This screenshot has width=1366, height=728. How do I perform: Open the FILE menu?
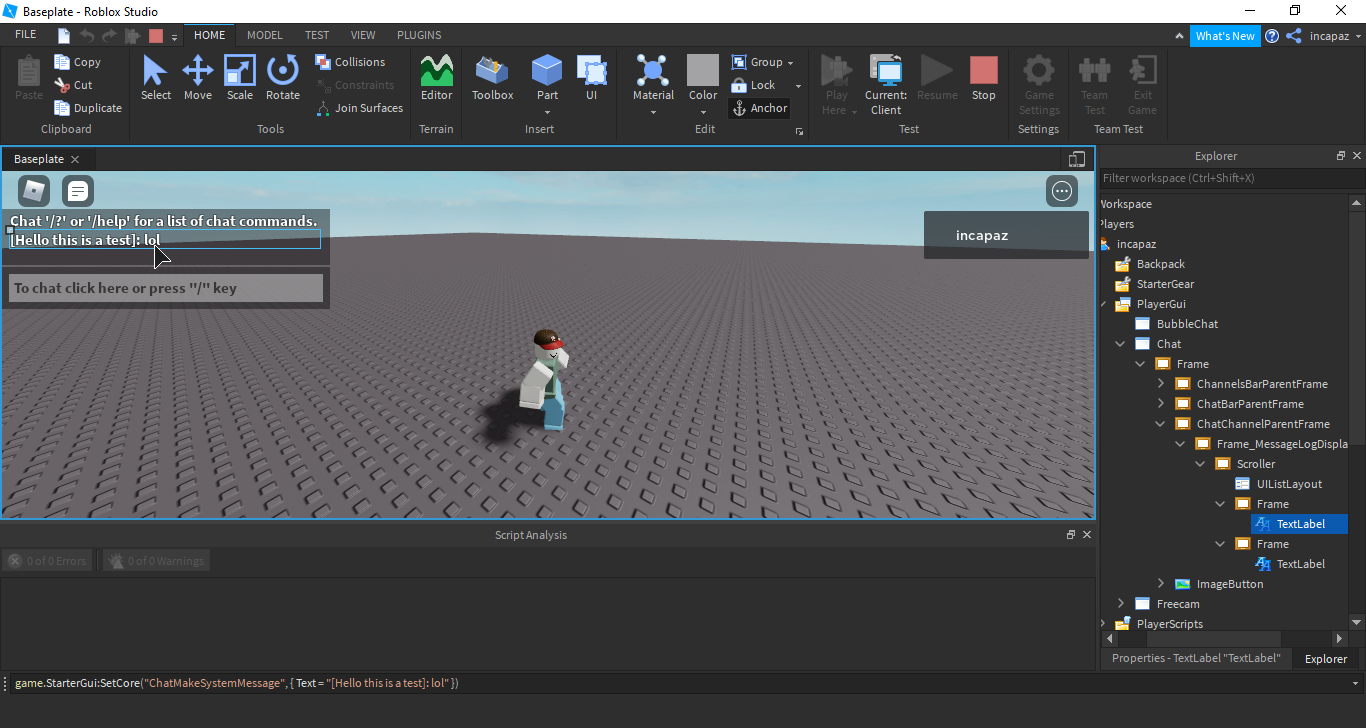pyautogui.click(x=26, y=35)
